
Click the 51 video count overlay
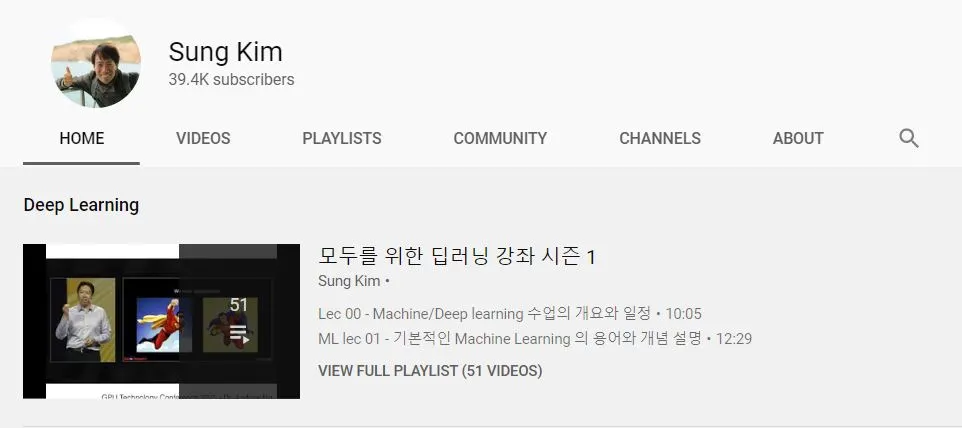point(239,305)
